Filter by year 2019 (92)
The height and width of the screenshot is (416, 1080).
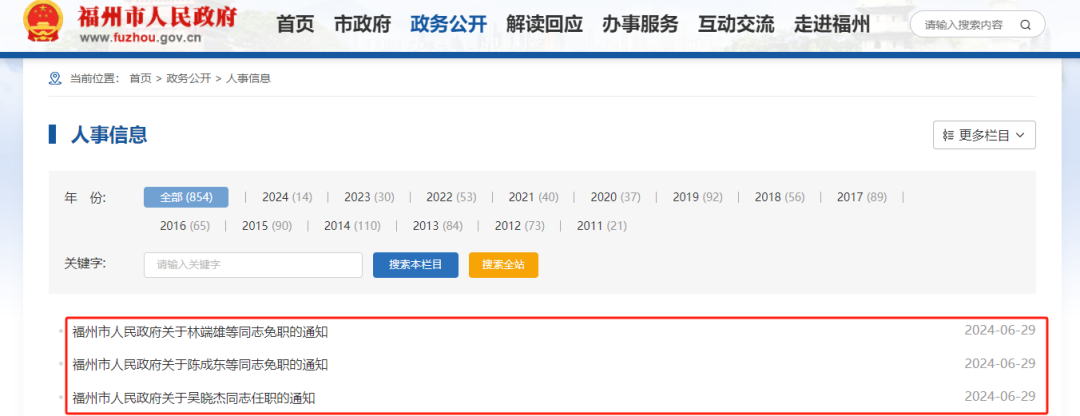(x=697, y=197)
